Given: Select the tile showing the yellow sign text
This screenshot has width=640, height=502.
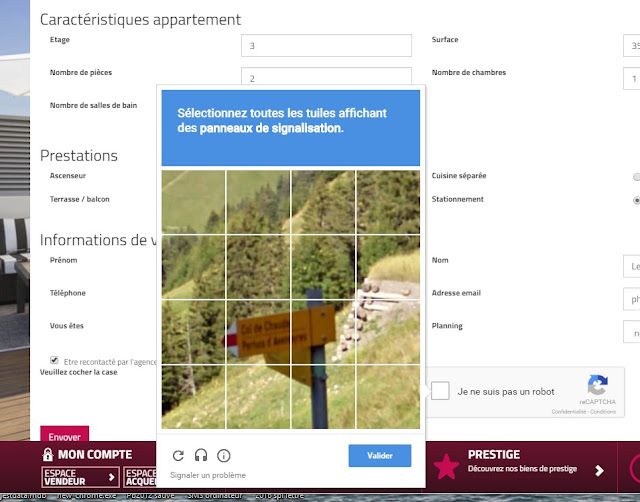Looking at the screenshot, I should [x=258, y=332].
